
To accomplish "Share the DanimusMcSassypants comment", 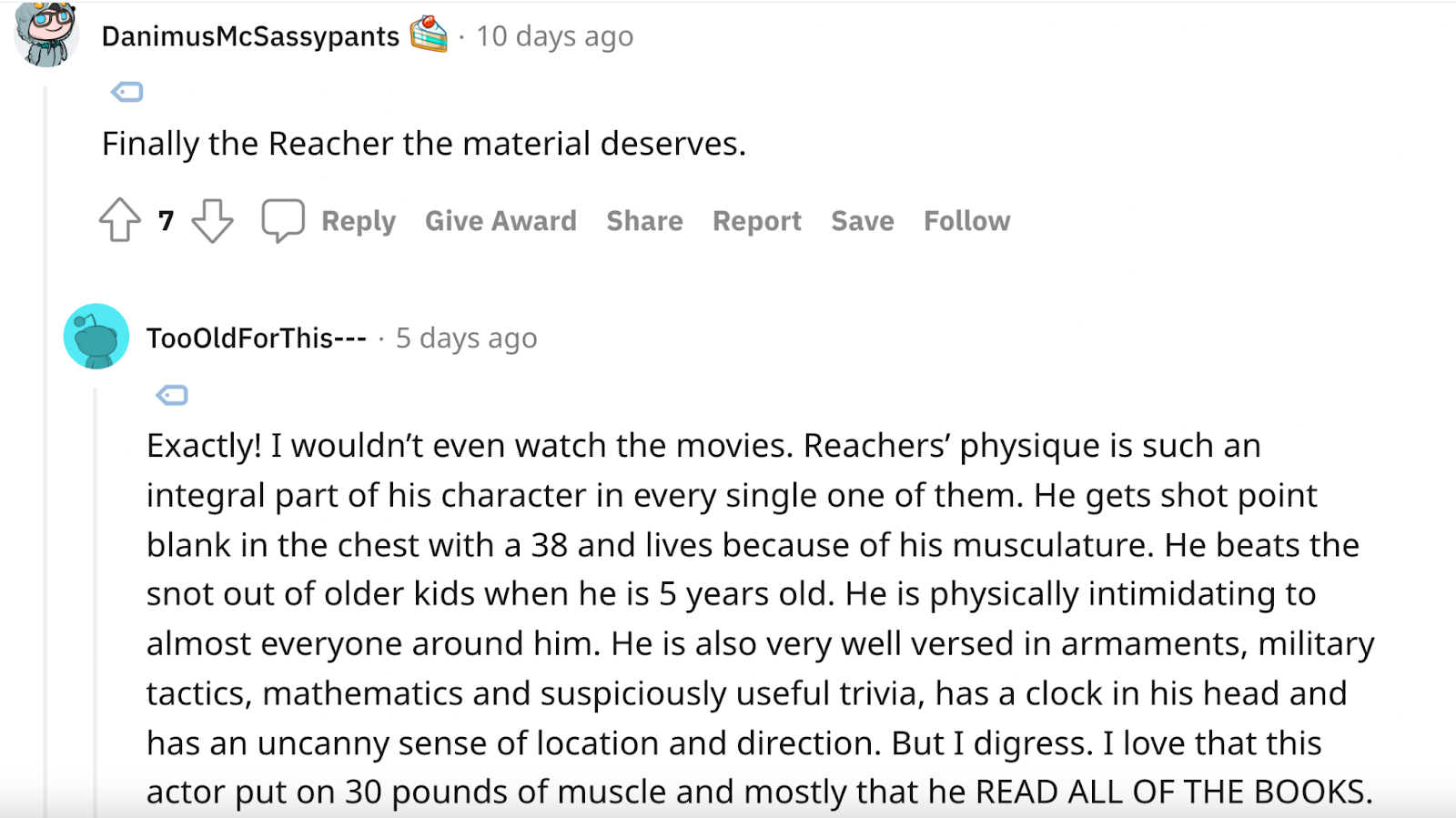I will pyautogui.click(x=644, y=221).
